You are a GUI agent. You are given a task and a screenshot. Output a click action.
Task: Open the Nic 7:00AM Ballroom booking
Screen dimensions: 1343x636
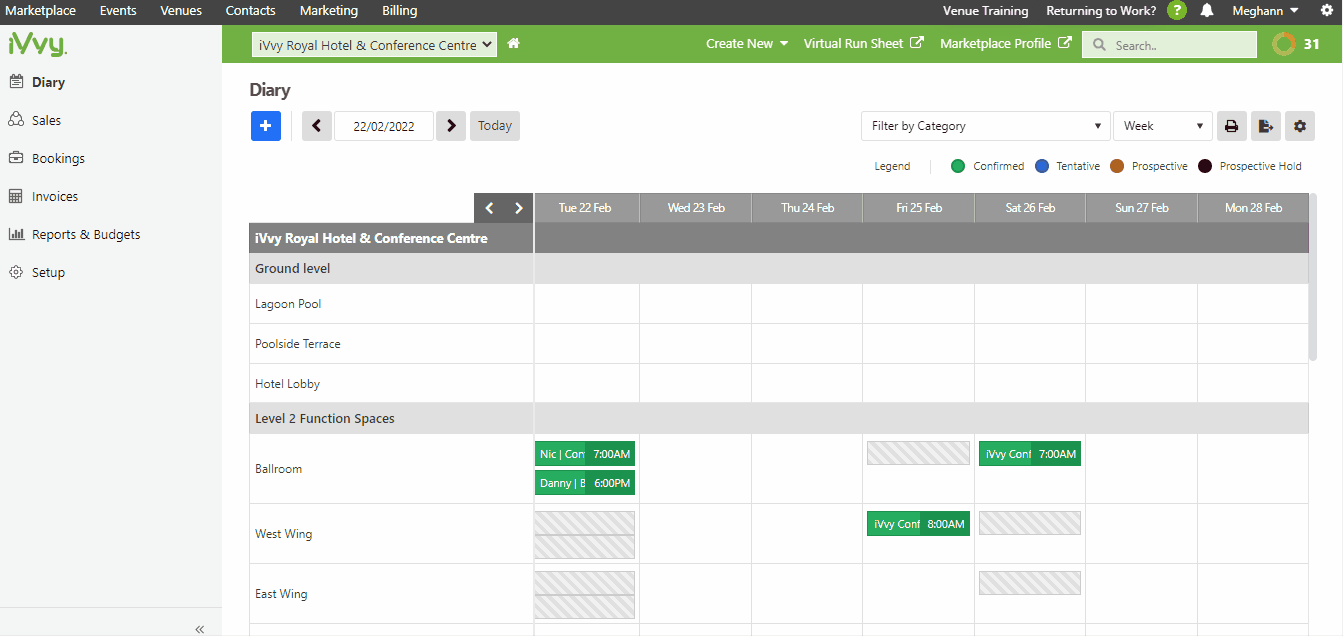click(585, 454)
